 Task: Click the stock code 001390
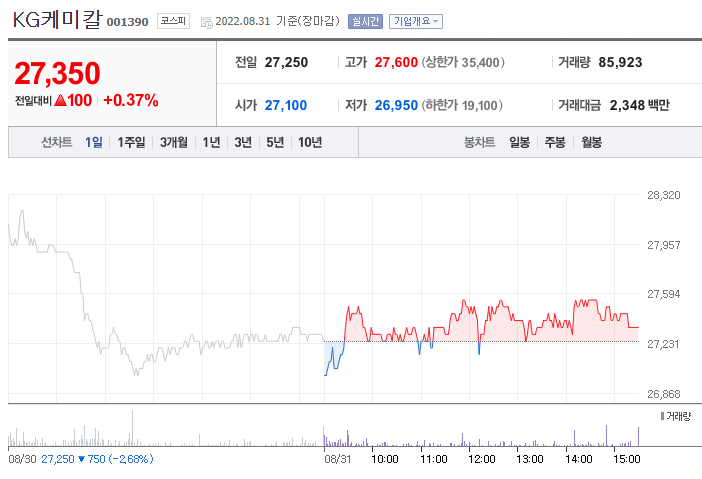point(127,22)
